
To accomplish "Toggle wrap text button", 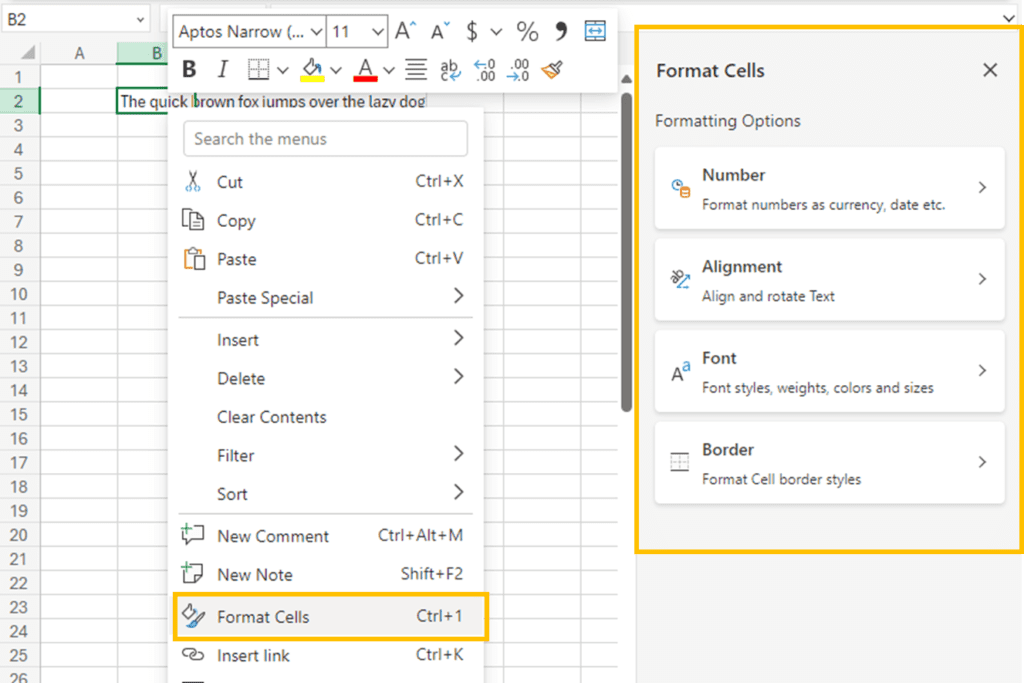I will click(x=449, y=69).
